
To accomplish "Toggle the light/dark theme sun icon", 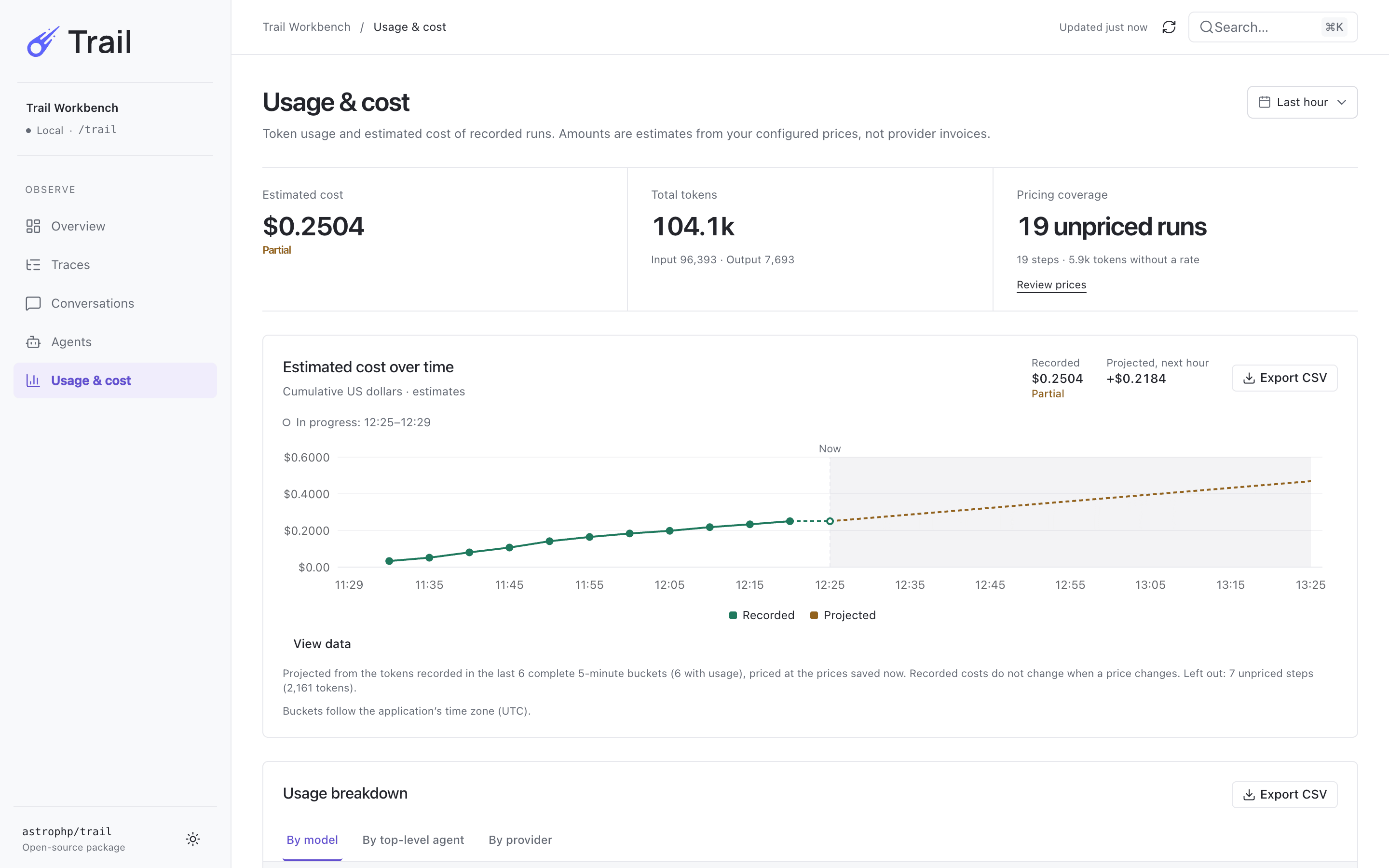I will coord(193,839).
